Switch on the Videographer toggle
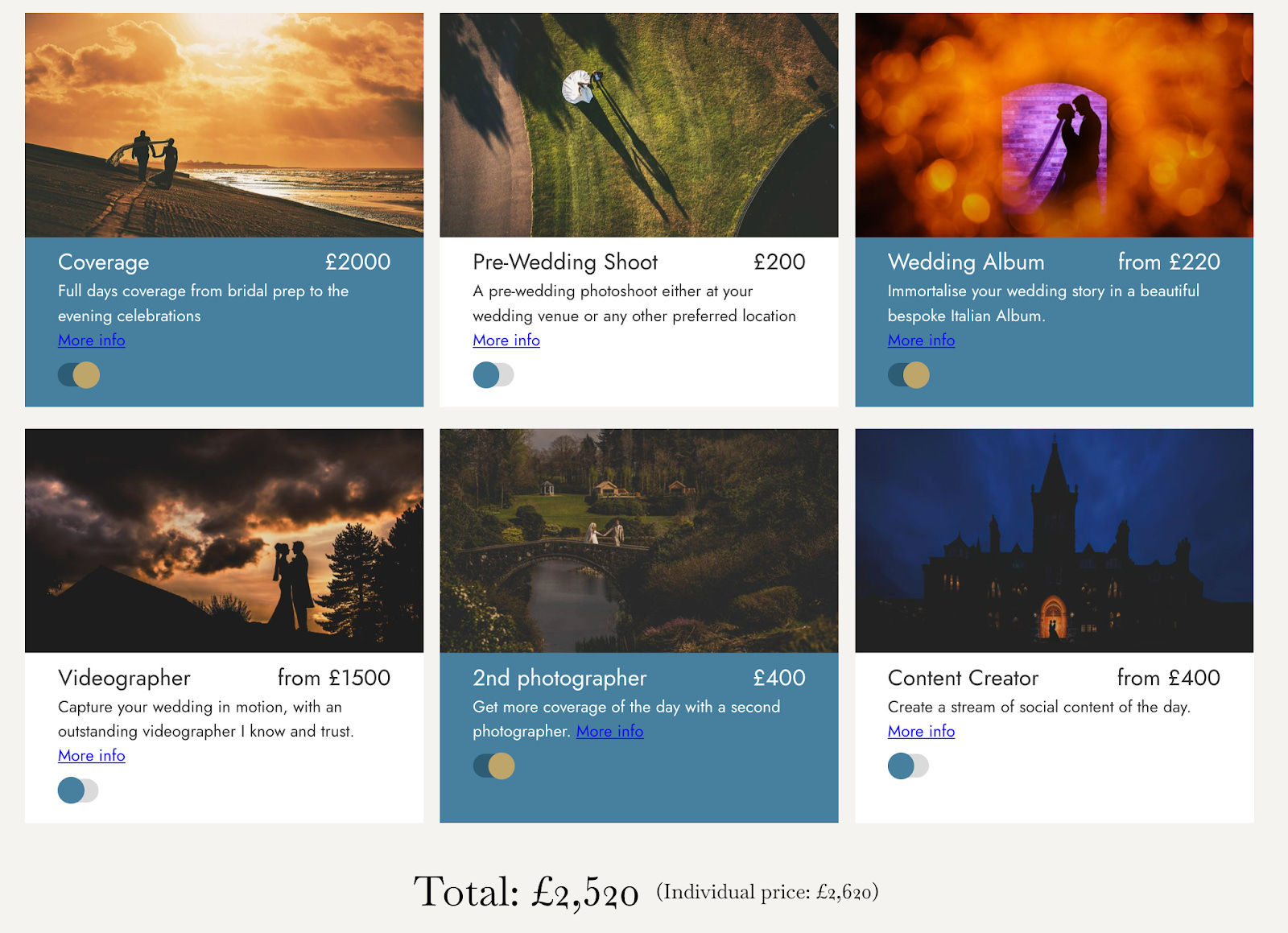 [x=78, y=791]
